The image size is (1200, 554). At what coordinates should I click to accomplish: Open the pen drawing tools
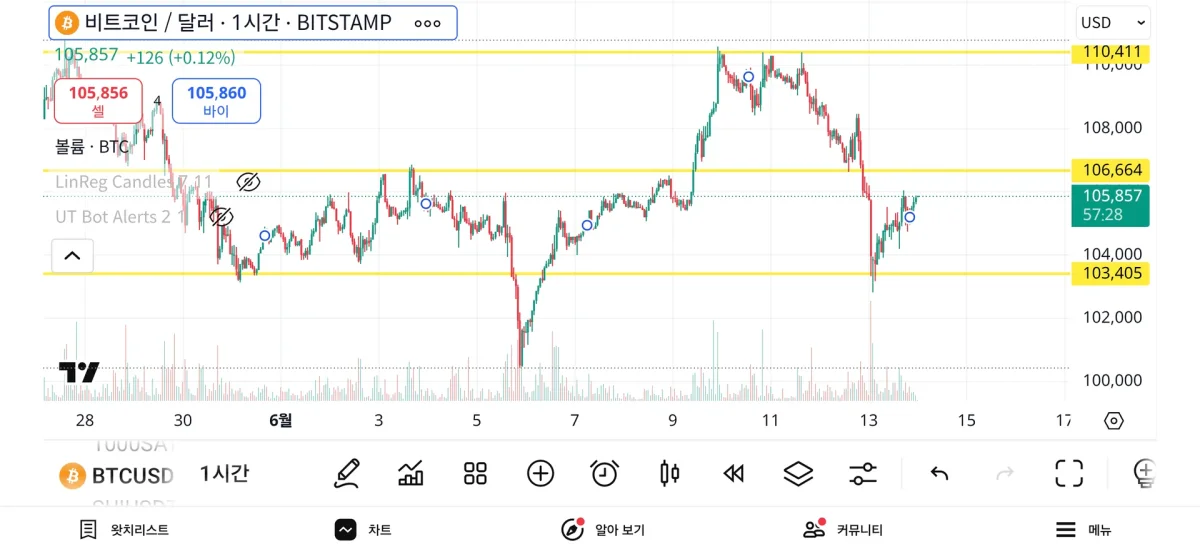pos(347,473)
